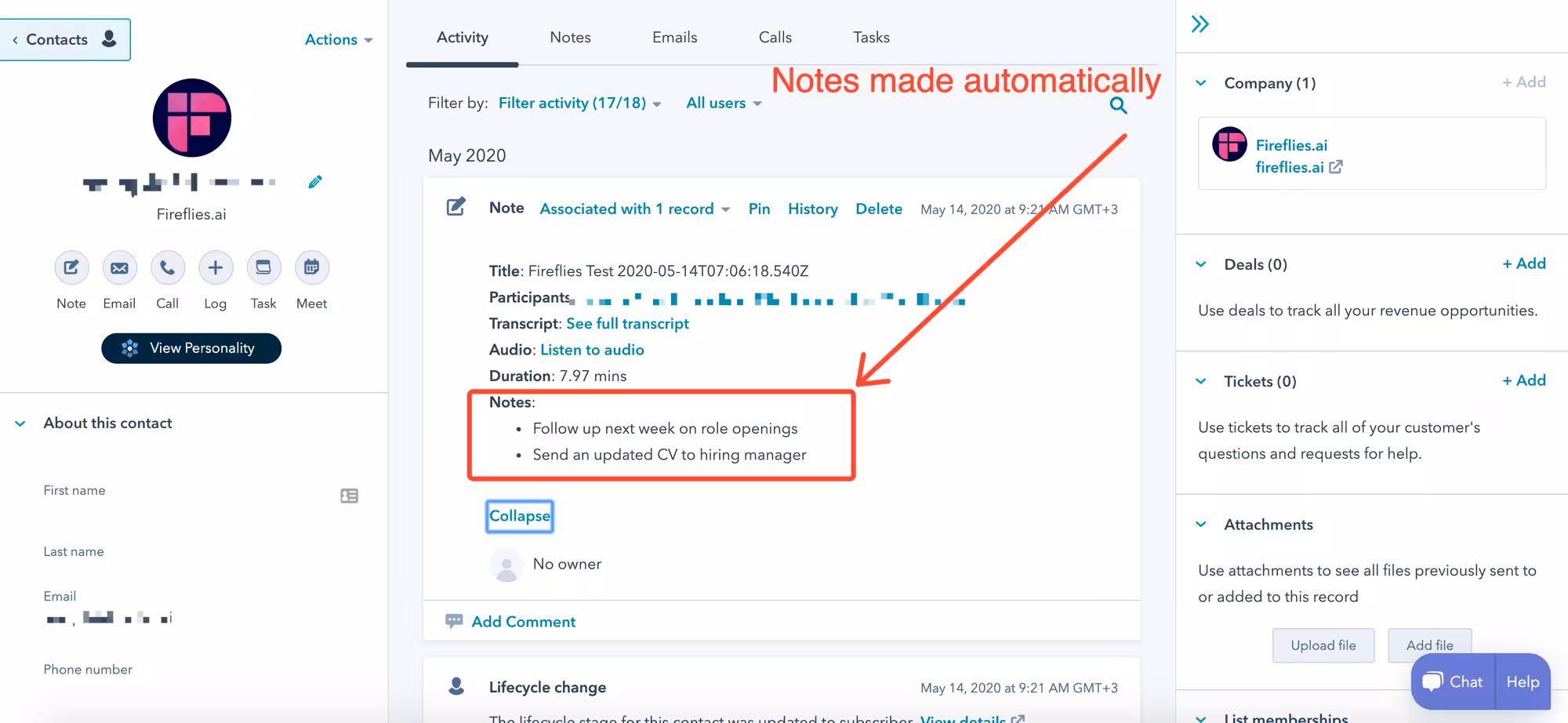Click the activity search magnifier icon
The height and width of the screenshot is (723, 1568).
click(x=1118, y=106)
